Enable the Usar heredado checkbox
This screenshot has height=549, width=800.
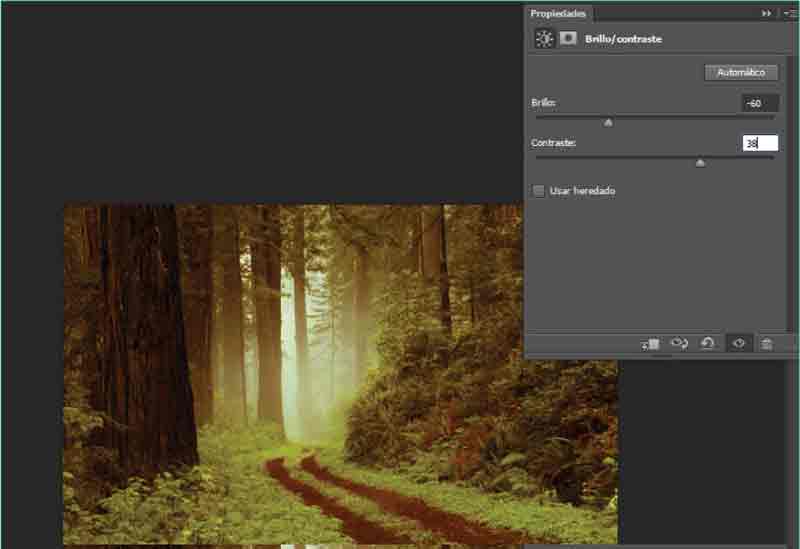(539, 190)
